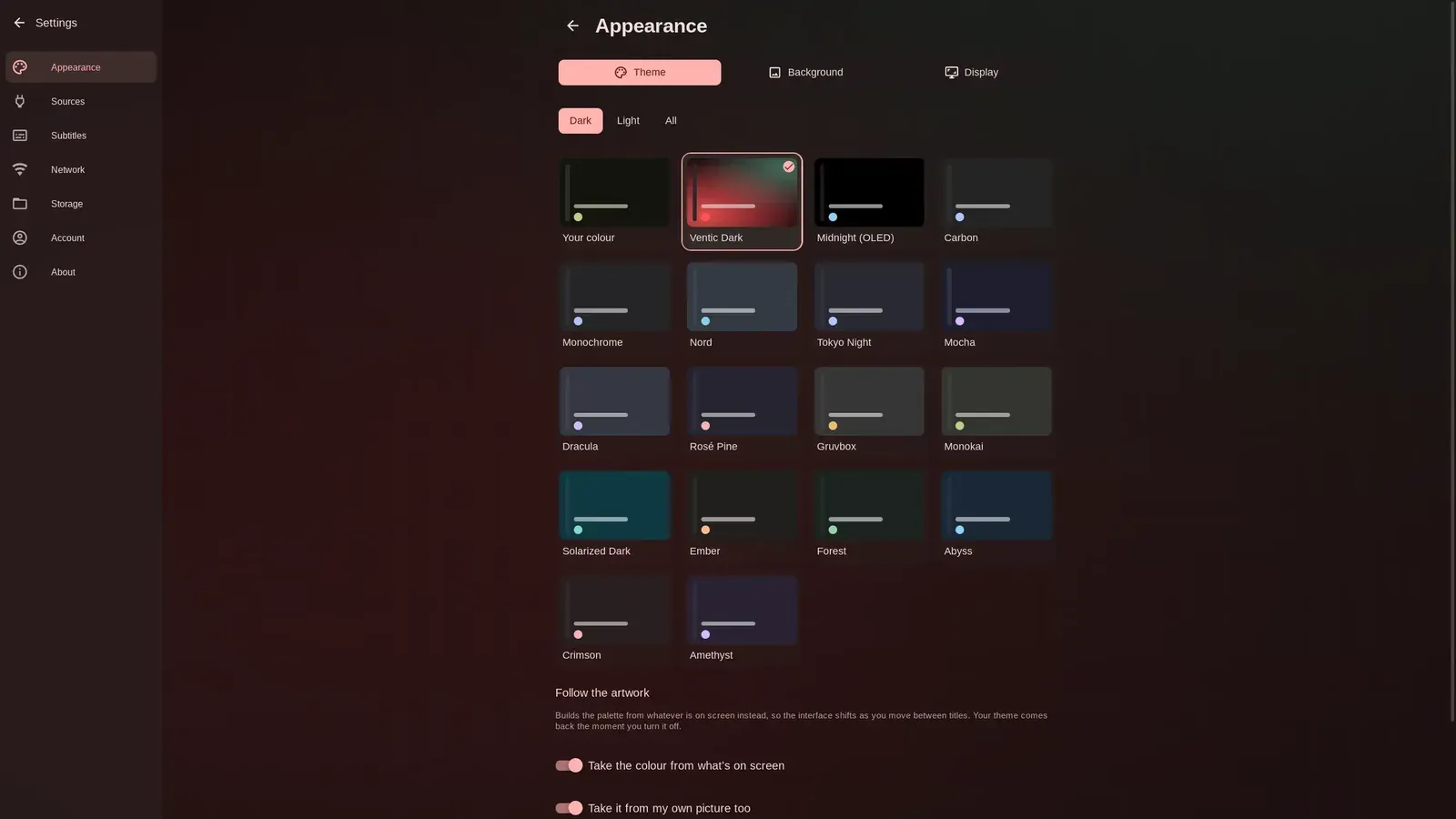Image resolution: width=1456 pixels, height=819 pixels.
Task: Toggle Take the colour from what's on screen
Action: click(x=569, y=765)
